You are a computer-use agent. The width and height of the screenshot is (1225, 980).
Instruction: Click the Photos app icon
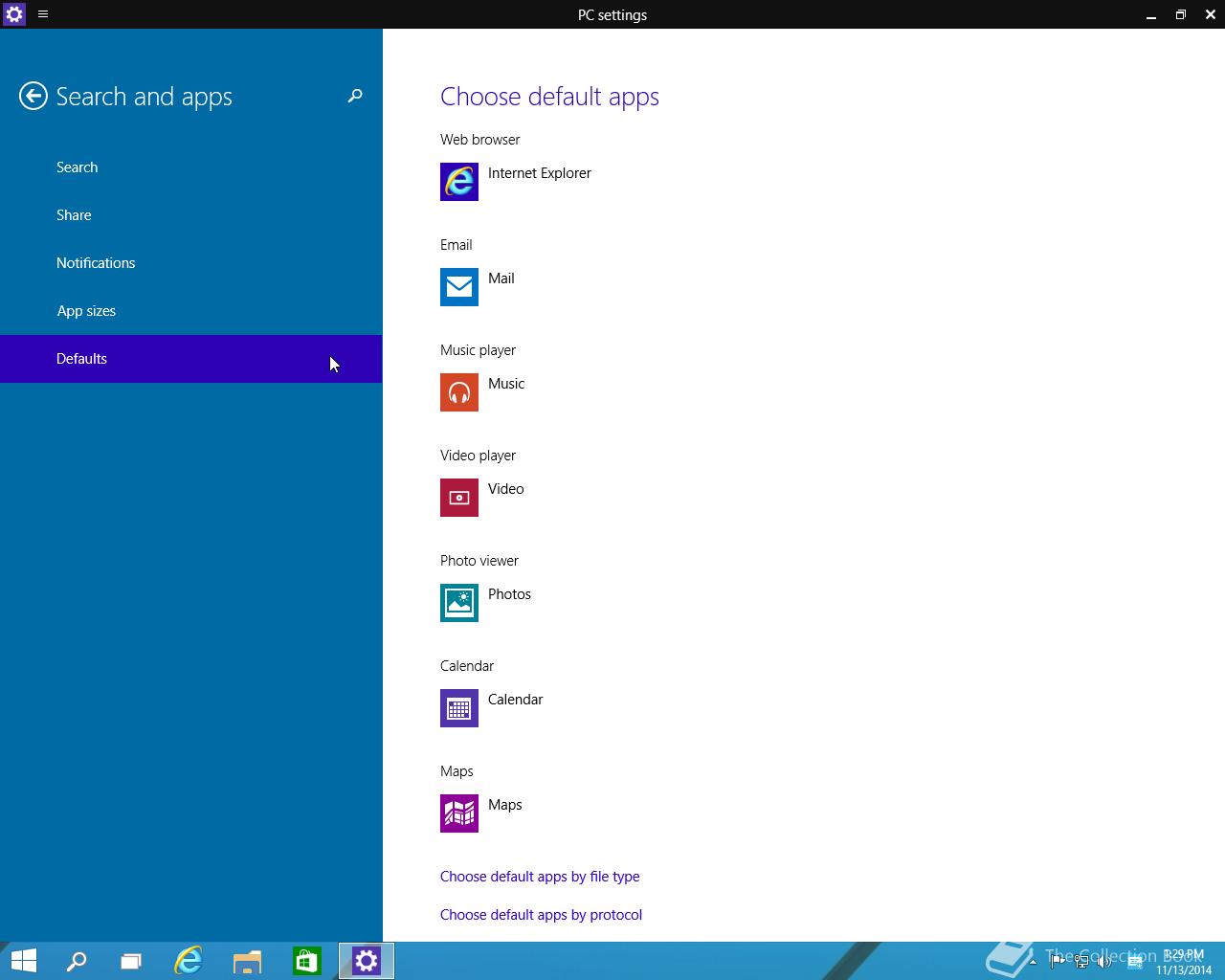[x=459, y=603]
